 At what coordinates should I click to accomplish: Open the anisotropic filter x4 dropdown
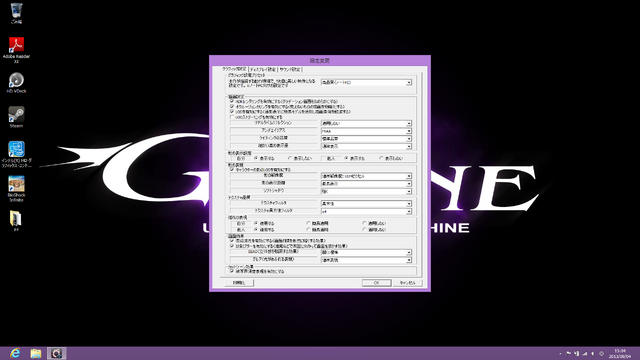click(366, 211)
